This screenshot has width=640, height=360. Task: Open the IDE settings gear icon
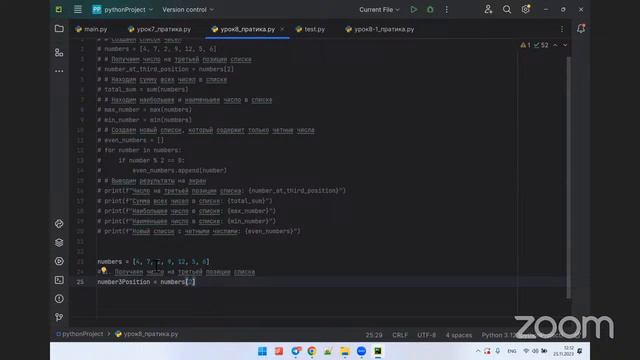click(x=525, y=9)
